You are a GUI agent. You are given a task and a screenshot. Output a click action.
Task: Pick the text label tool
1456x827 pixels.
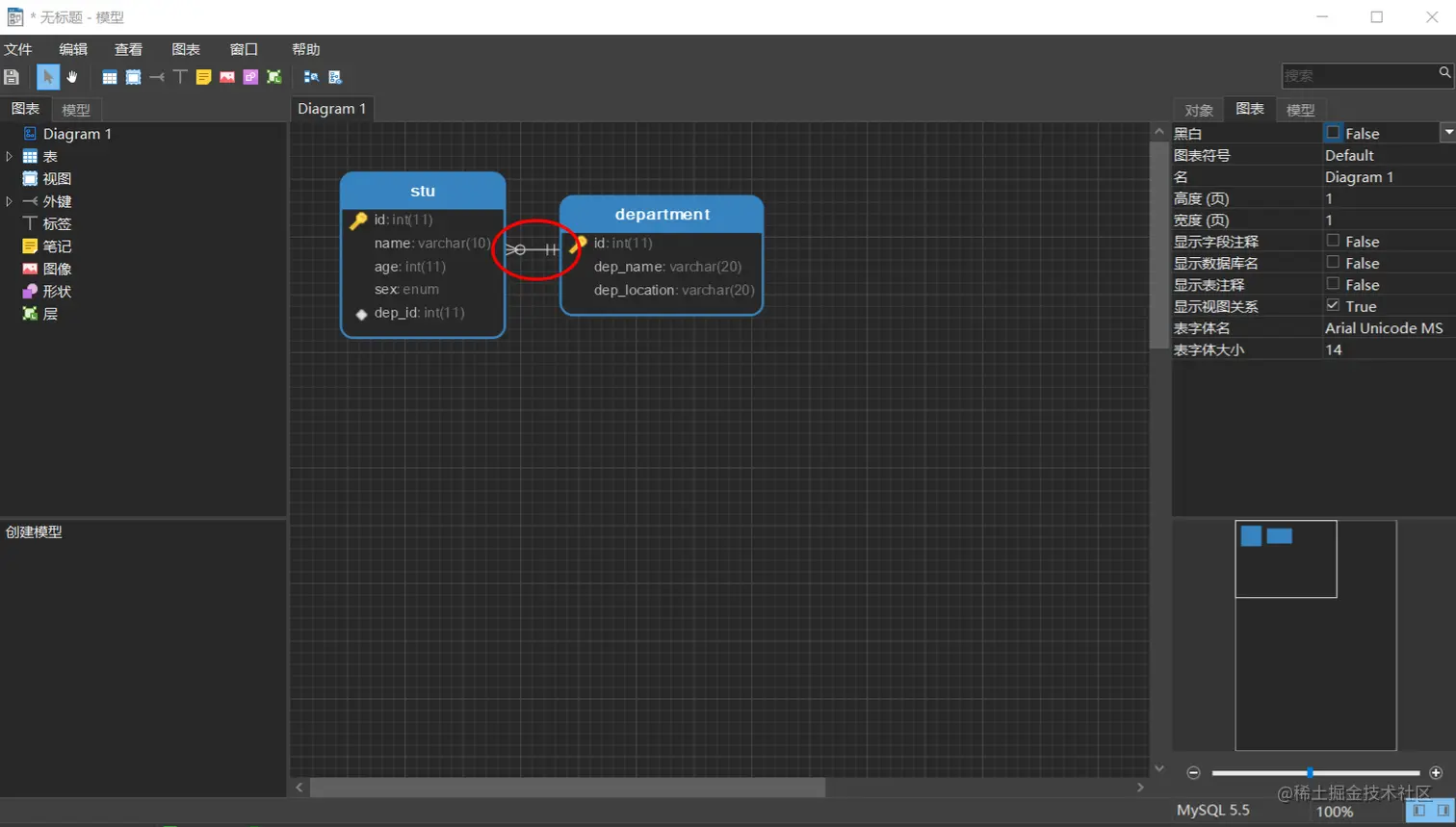[180, 77]
